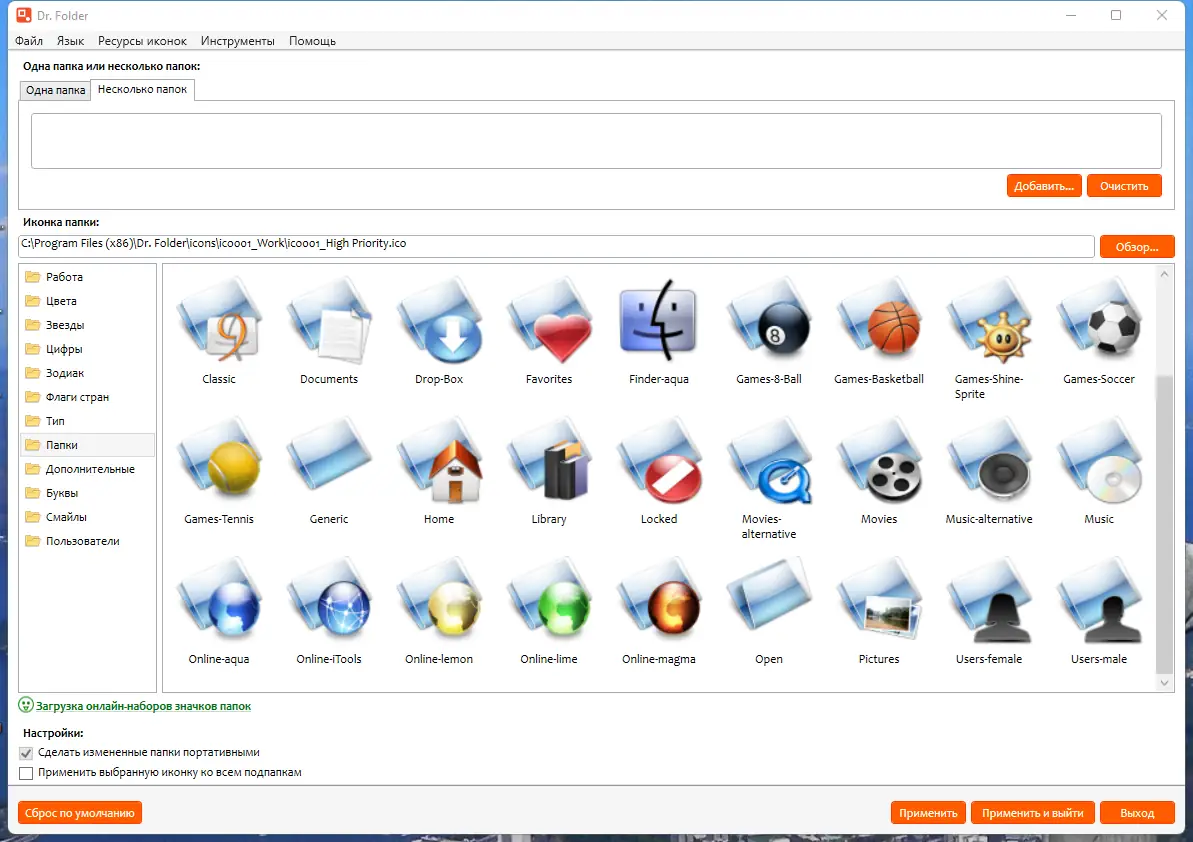Viewport: 1193px width, 842px height.
Task: Choose the Documents folder icon
Action: (329, 322)
